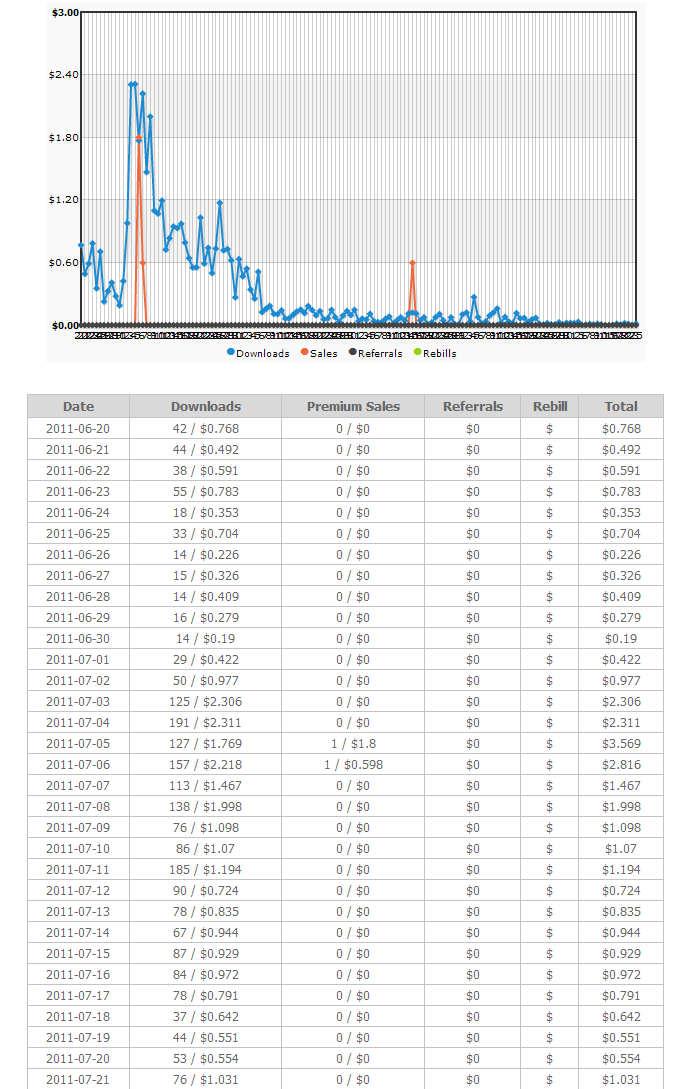This screenshot has height=1089, width=676.
Task: Click the date cell 2011-06-23
Action: pyautogui.click(x=78, y=492)
